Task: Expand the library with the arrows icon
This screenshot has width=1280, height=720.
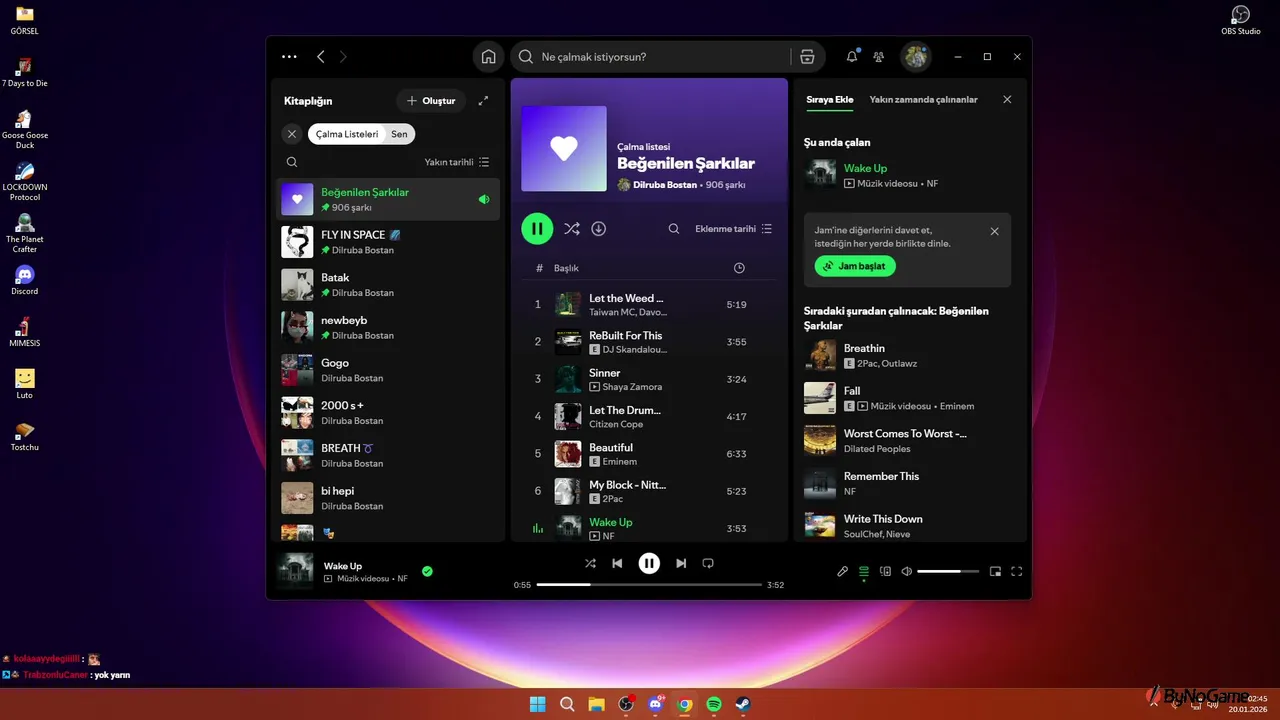Action: click(x=484, y=101)
